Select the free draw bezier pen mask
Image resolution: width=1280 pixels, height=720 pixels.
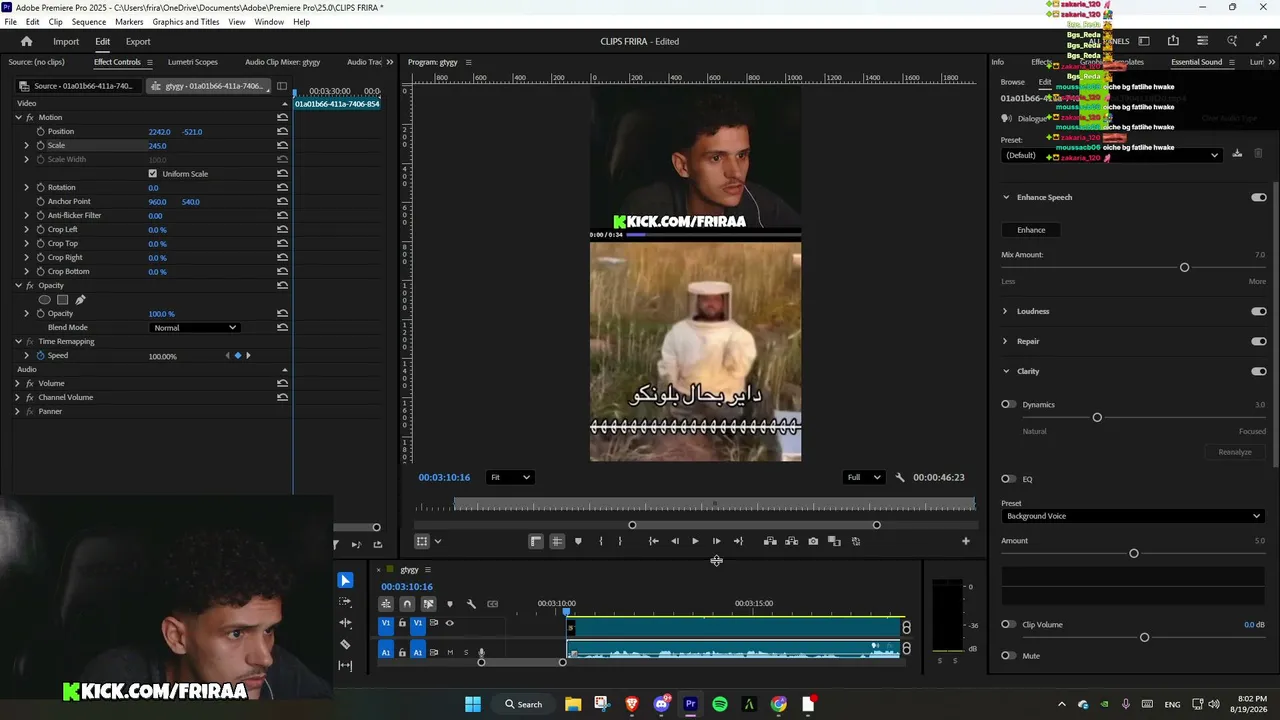coord(80,300)
